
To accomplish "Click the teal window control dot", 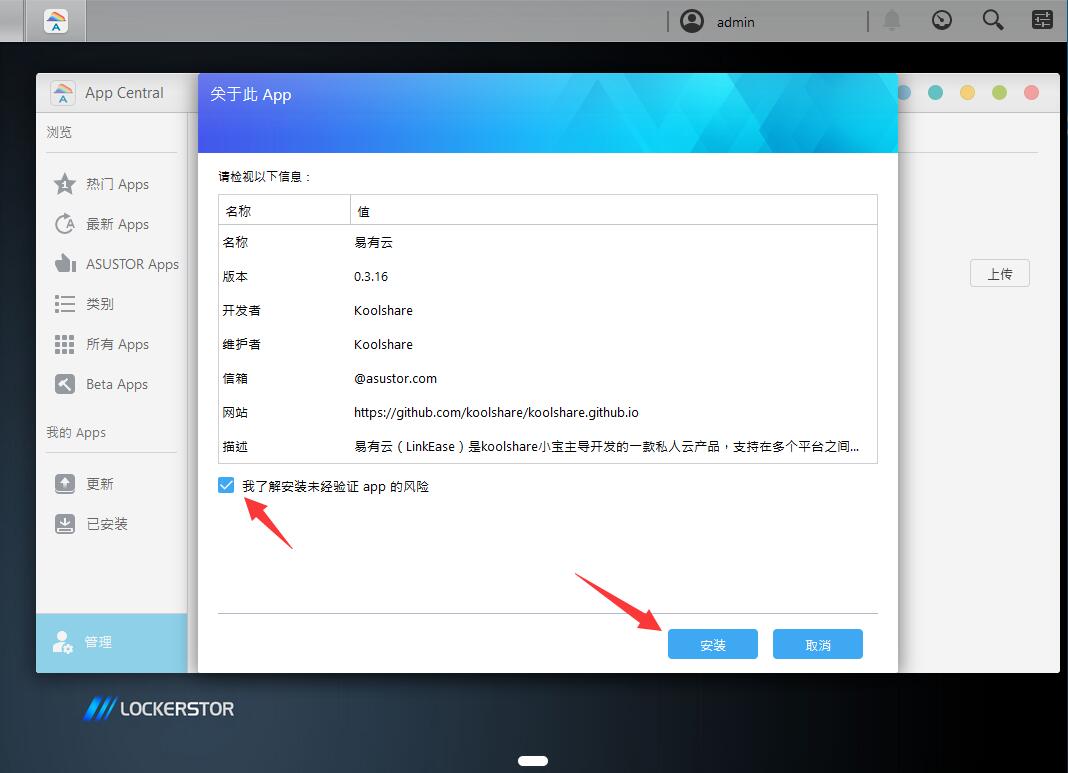I will pos(935,93).
